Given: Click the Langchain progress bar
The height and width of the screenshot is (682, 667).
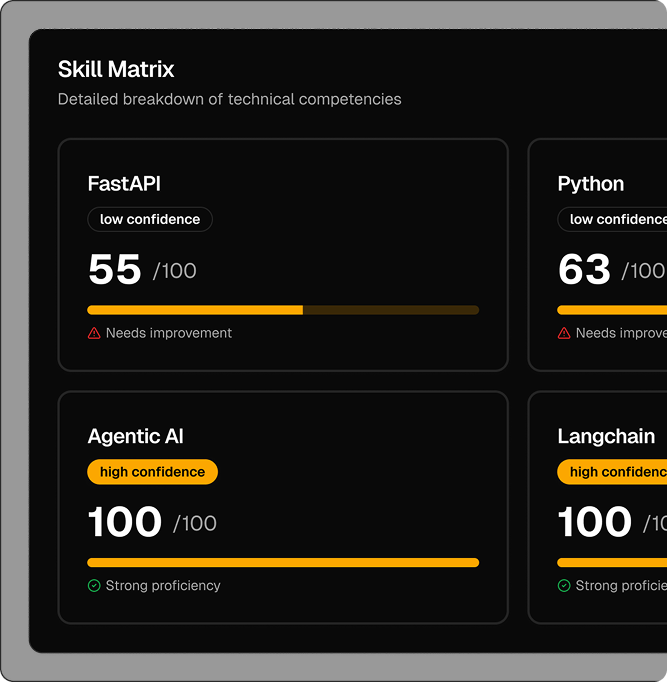Looking at the screenshot, I should tap(612, 563).
